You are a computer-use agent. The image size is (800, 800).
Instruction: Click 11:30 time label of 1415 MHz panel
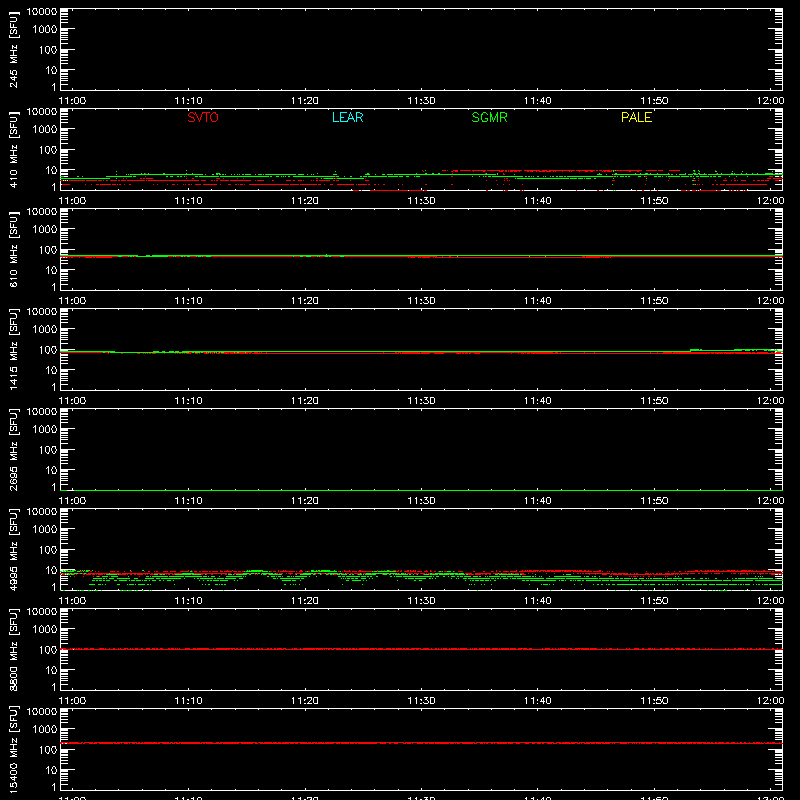coord(421,401)
